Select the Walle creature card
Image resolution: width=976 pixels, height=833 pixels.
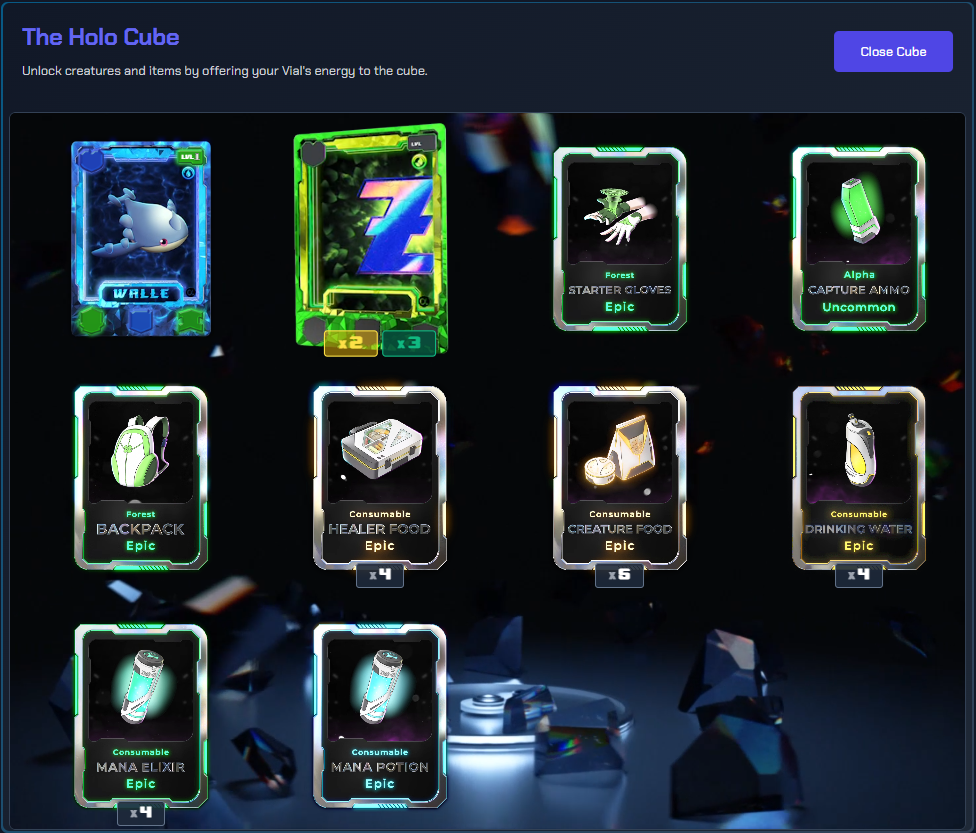pyautogui.click(x=141, y=238)
